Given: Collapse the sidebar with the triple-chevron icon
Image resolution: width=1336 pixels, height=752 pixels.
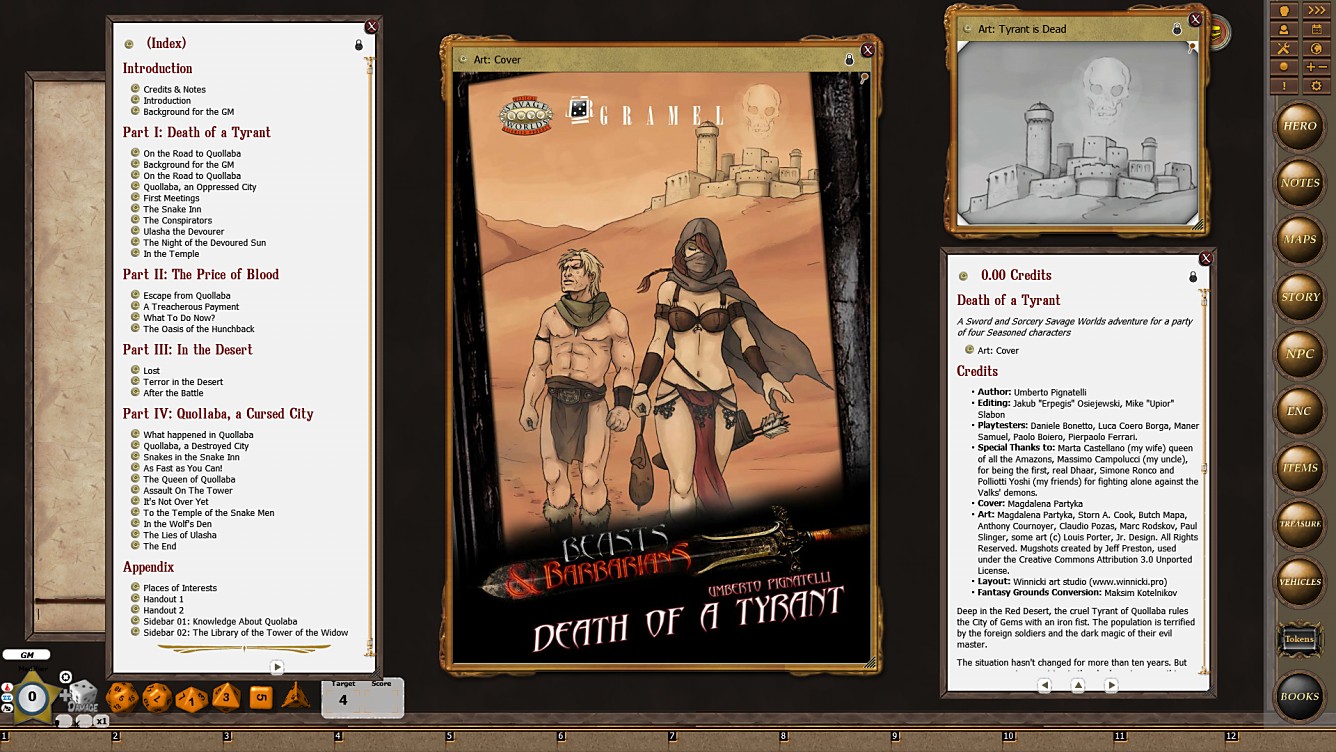Looking at the screenshot, I should [x=1316, y=11].
